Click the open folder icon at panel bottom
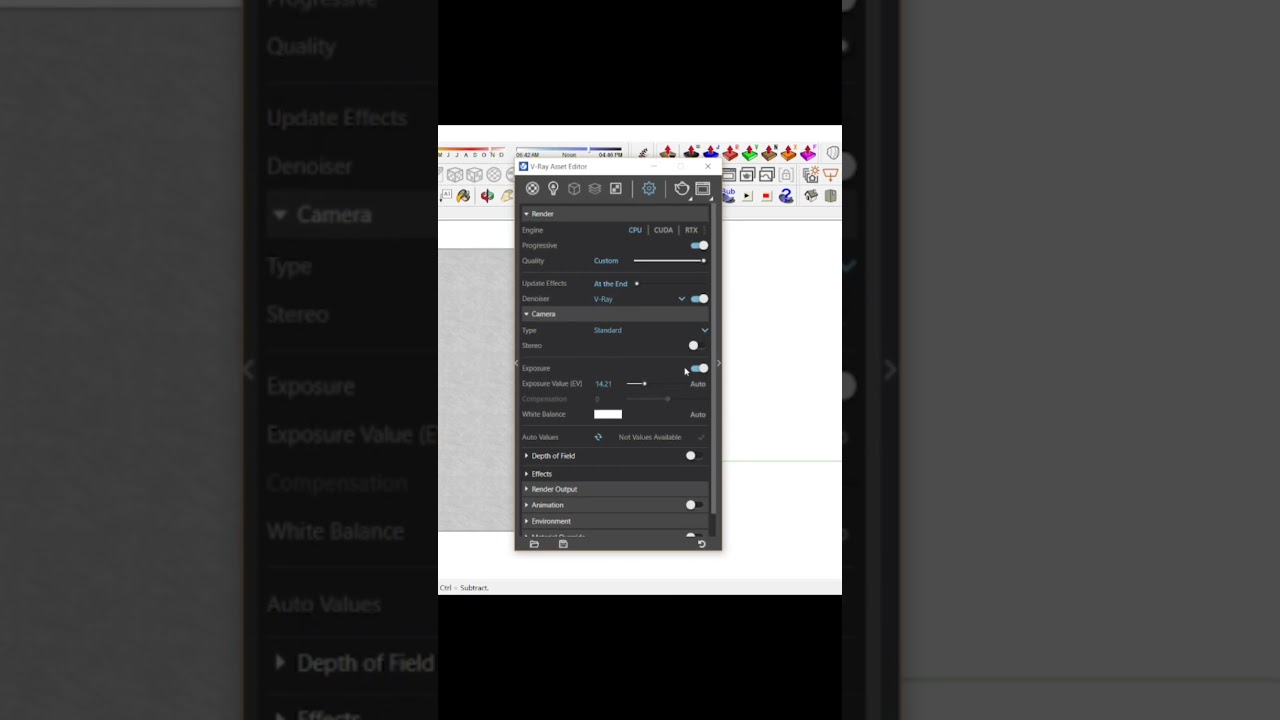 click(534, 544)
